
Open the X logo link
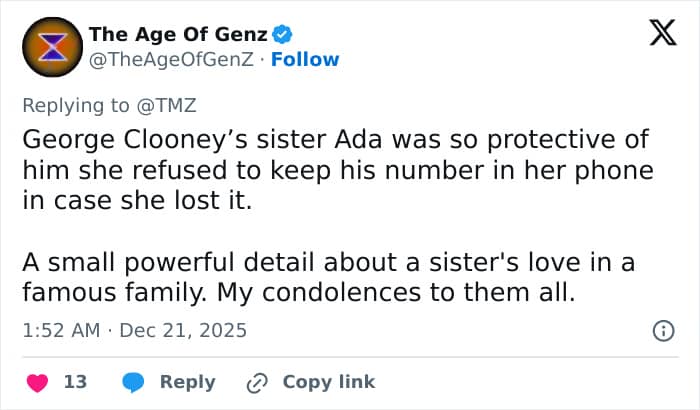tap(655, 37)
